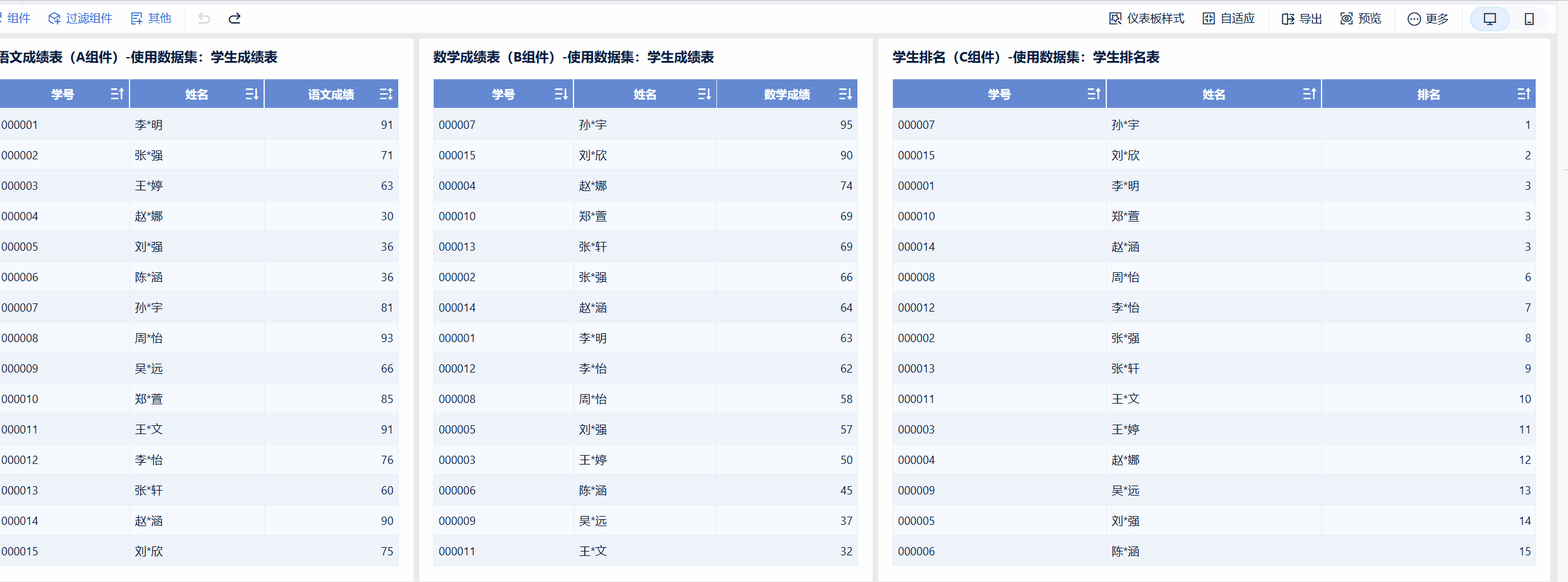Sort 学号 column in 数学成绩表
Image resolution: width=1568 pixels, height=582 pixels.
click(561, 94)
